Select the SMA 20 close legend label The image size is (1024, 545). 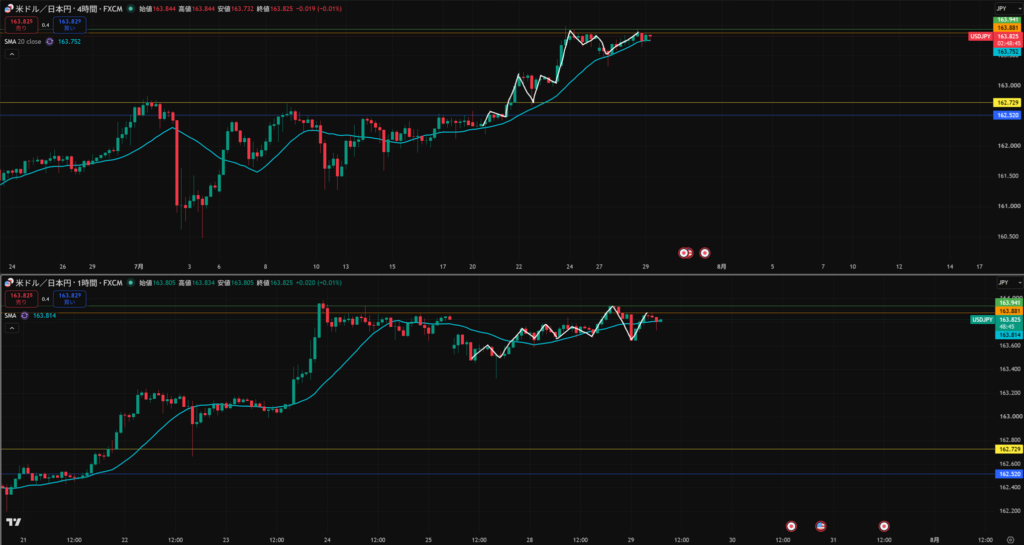tap(23, 41)
